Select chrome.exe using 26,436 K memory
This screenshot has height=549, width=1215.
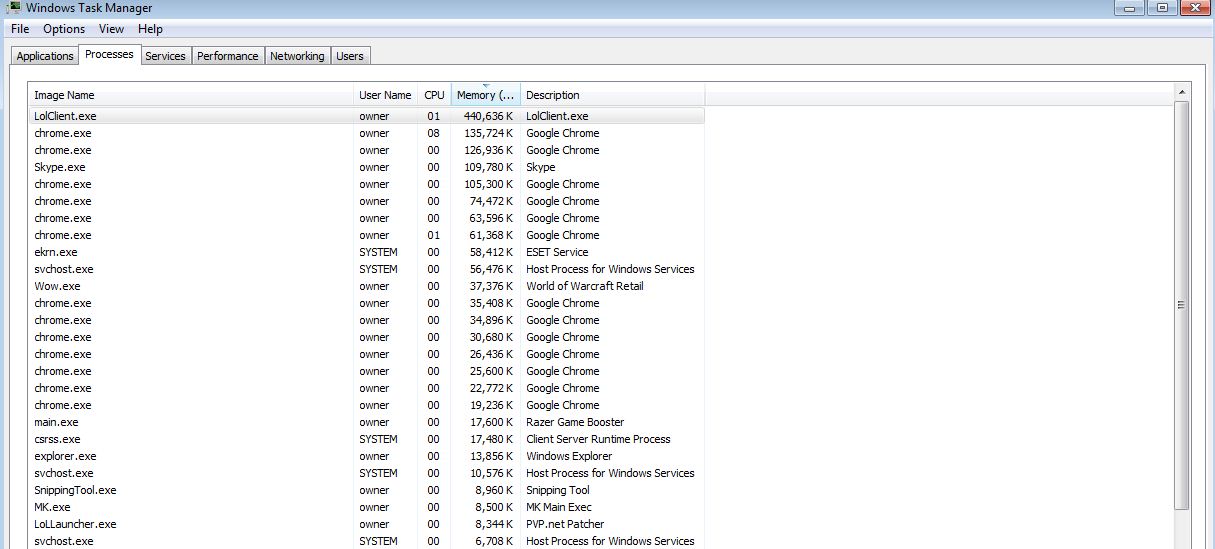tap(367, 354)
